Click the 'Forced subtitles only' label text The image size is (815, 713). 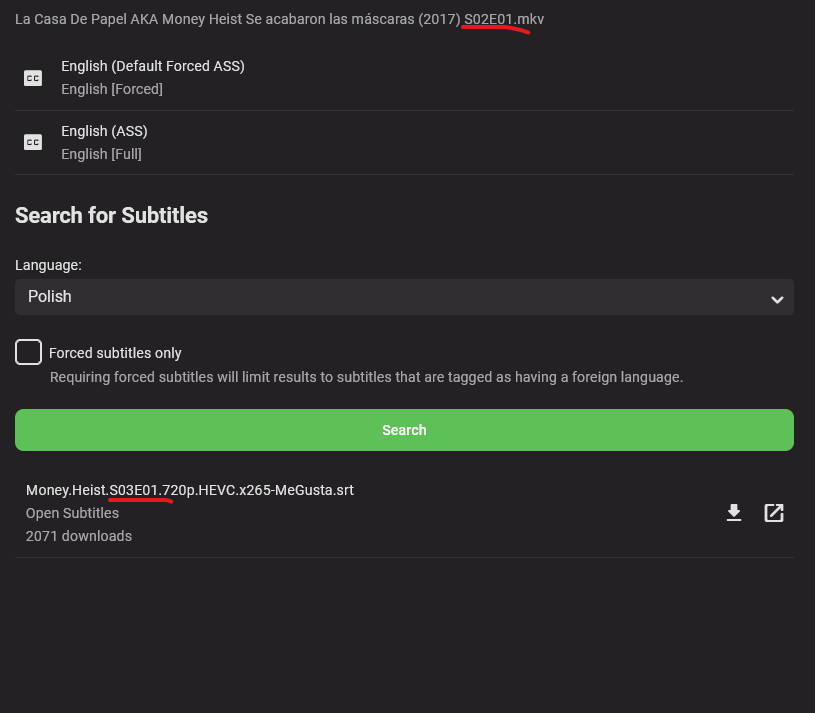click(x=115, y=353)
